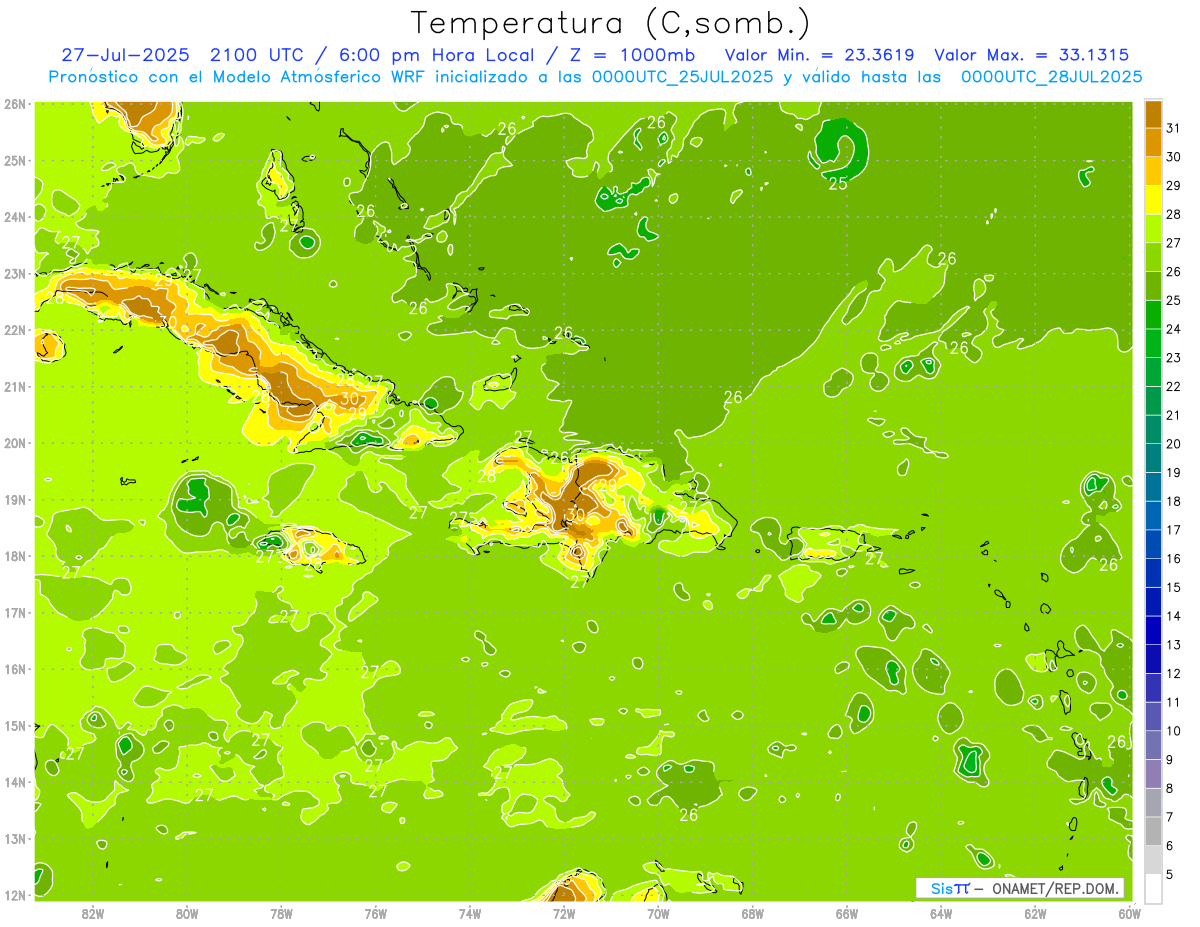This screenshot has width=1200, height=927.
Task: Click the 82W longitude axis label
Action: point(93,913)
